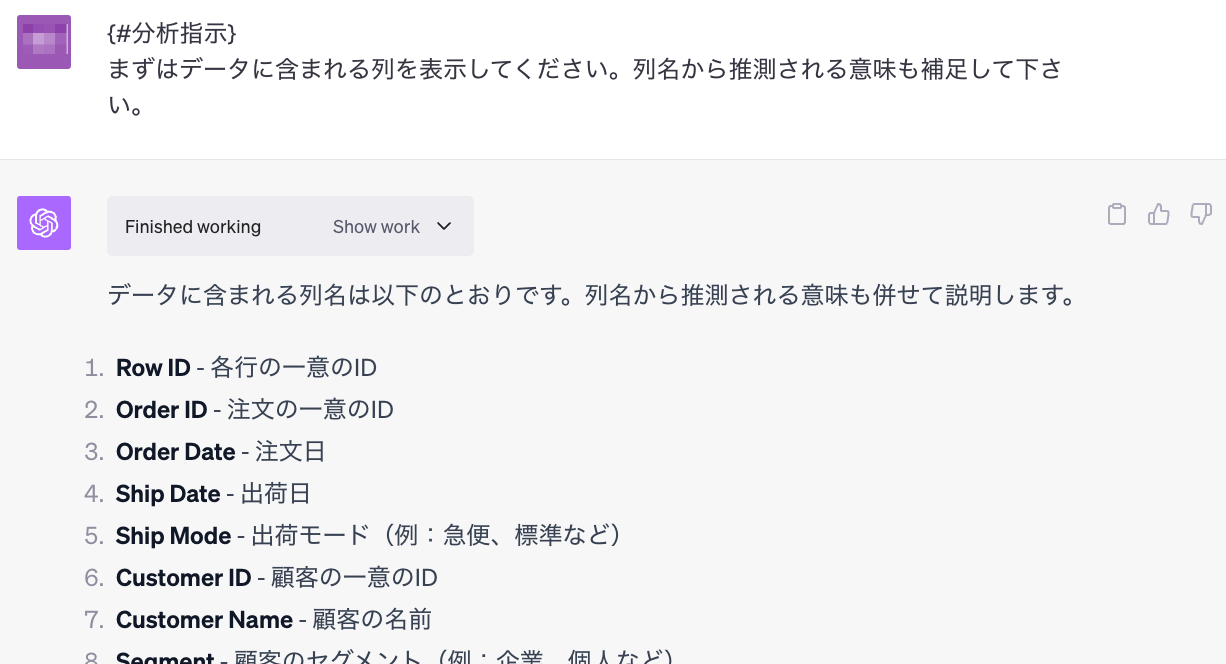1226x664 pixels.
Task: Click the Order Date list entry
Action: pos(220,452)
